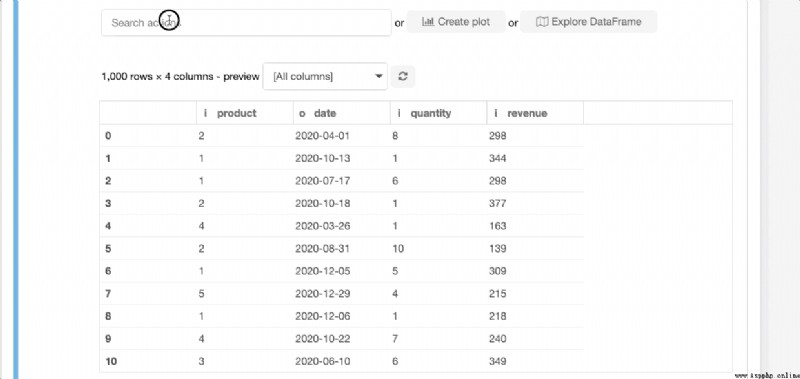Focus the Search actions input field
The height and width of the screenshot is (379, 800).
(246, 22)
